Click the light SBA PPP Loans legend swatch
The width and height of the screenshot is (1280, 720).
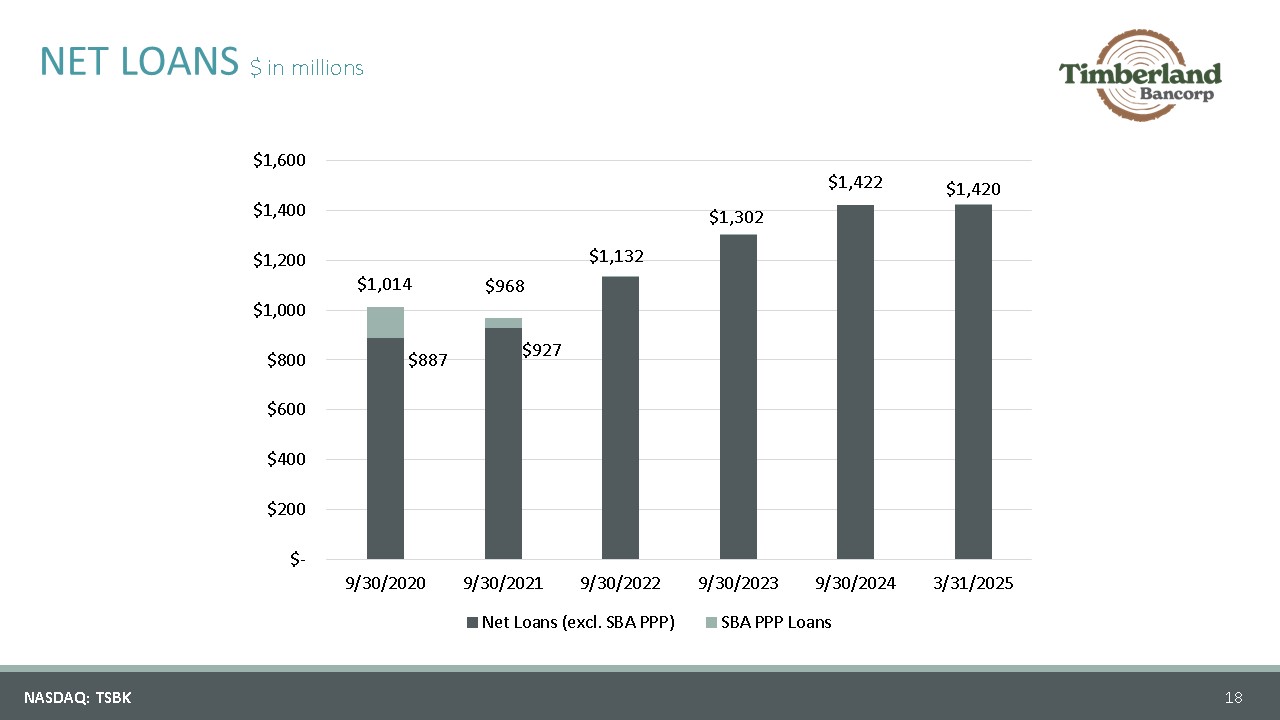pos(711,623)
